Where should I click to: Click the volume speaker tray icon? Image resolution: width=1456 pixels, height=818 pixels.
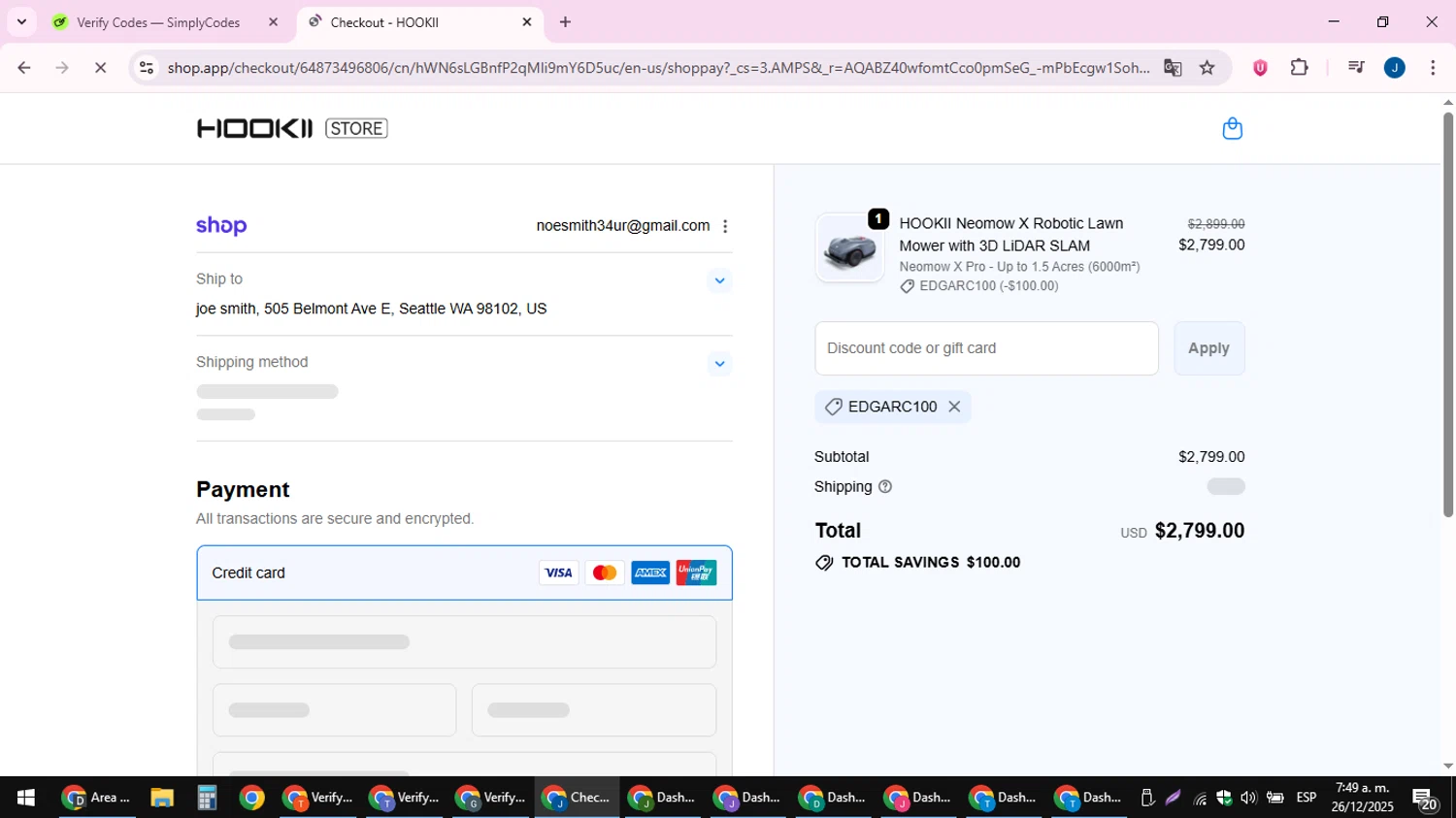click(1248, 798)
